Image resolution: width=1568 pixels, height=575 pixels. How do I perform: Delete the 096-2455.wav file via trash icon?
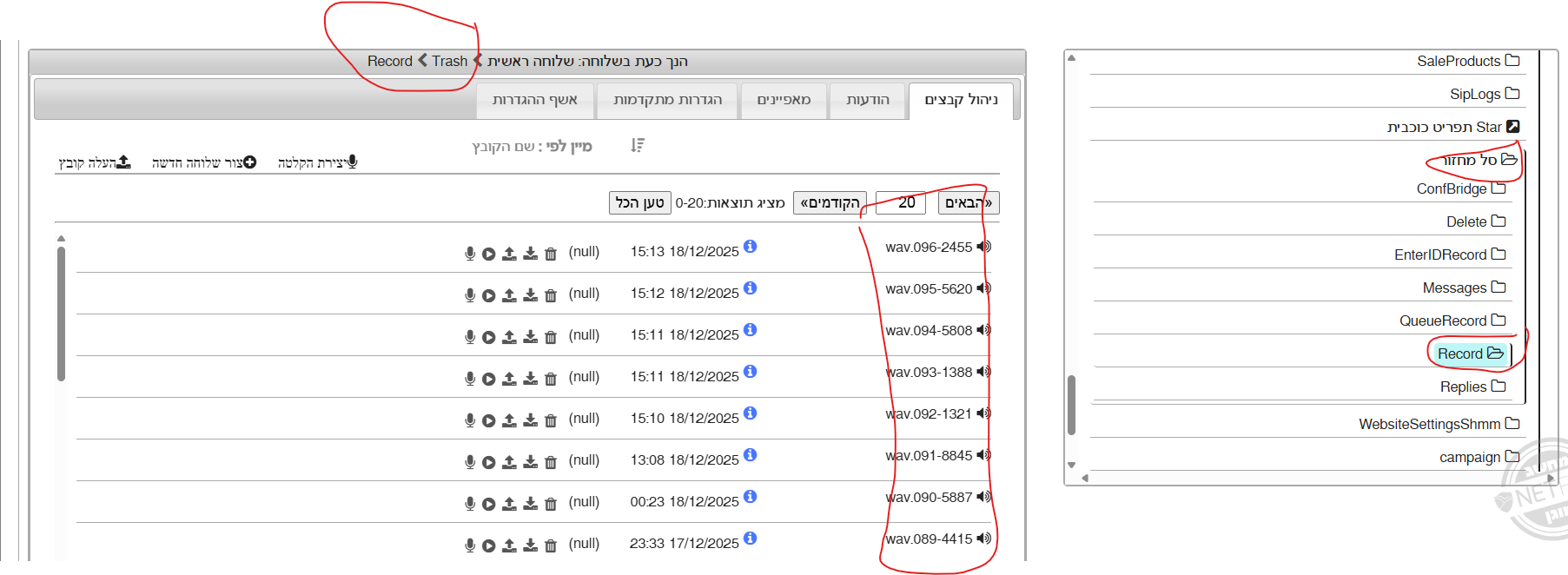click(551, 254)
